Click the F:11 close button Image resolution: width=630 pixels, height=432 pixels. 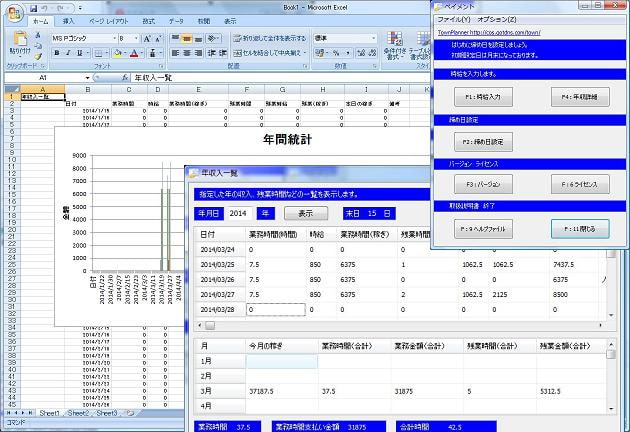coord(580,229)
